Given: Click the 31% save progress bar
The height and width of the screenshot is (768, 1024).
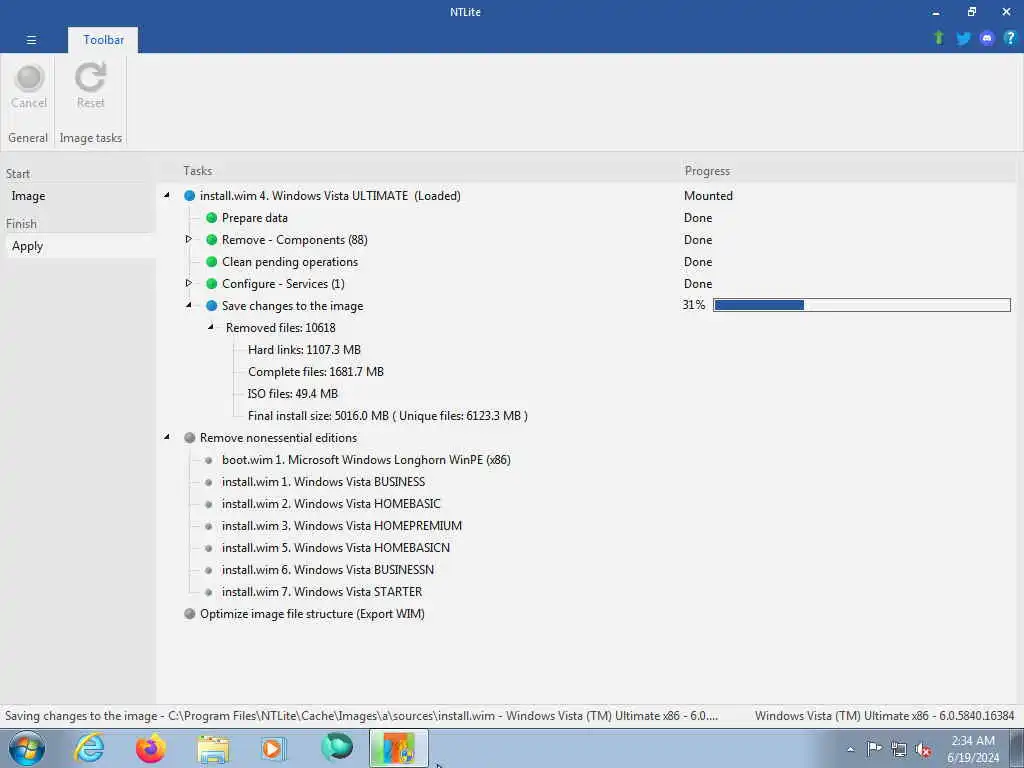Looking at the screenshot, I should (x=861, y=305).
